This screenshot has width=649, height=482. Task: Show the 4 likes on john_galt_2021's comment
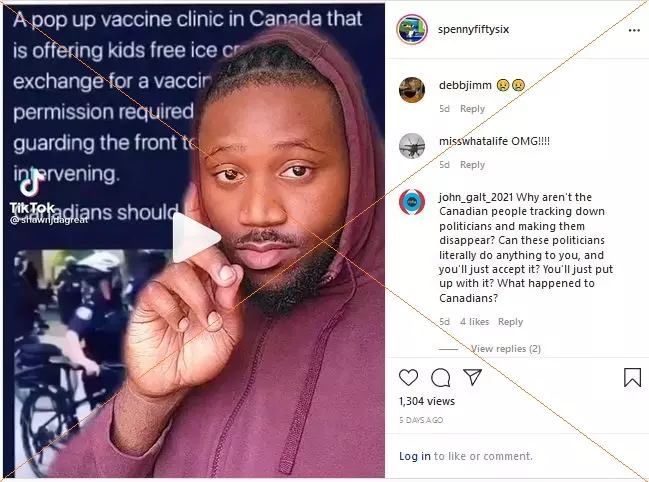[474, 322]
